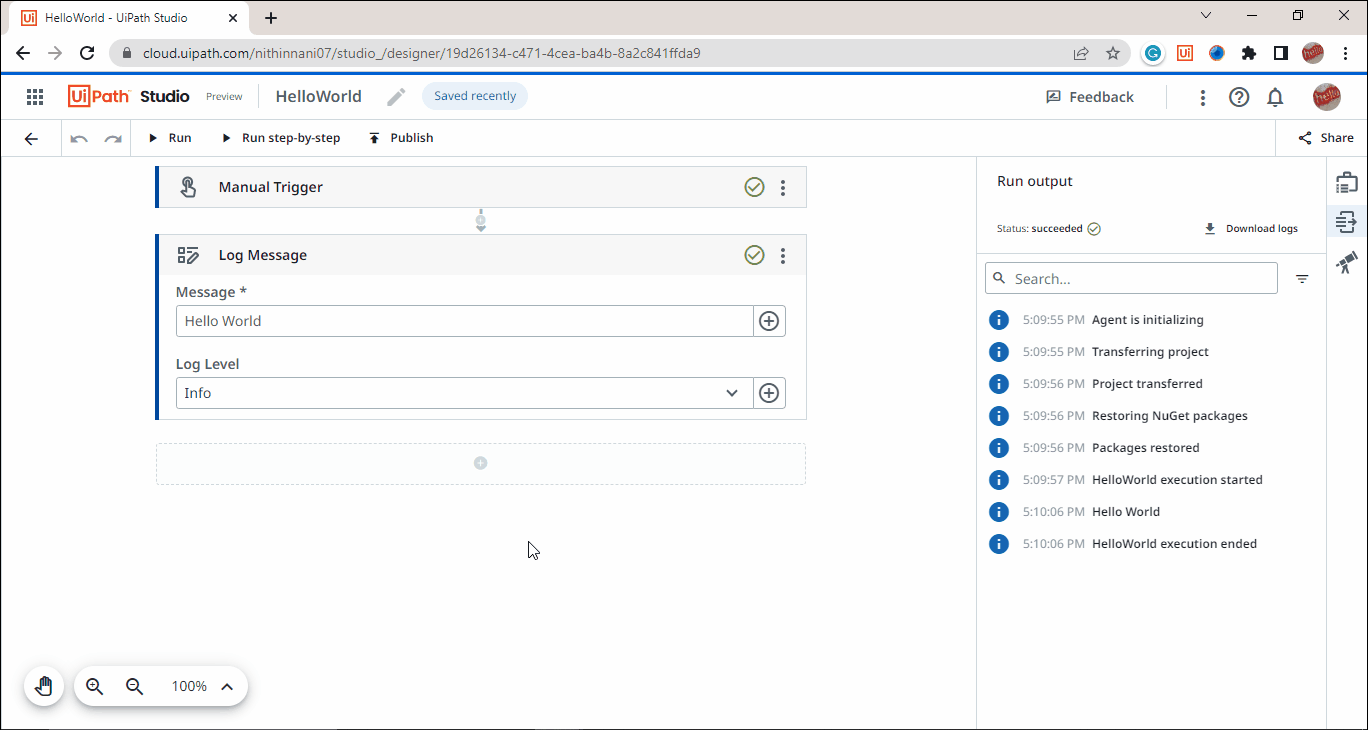Publish the project
The width and height of the screenshot is (1368, 730).
[x=401, y=138]
